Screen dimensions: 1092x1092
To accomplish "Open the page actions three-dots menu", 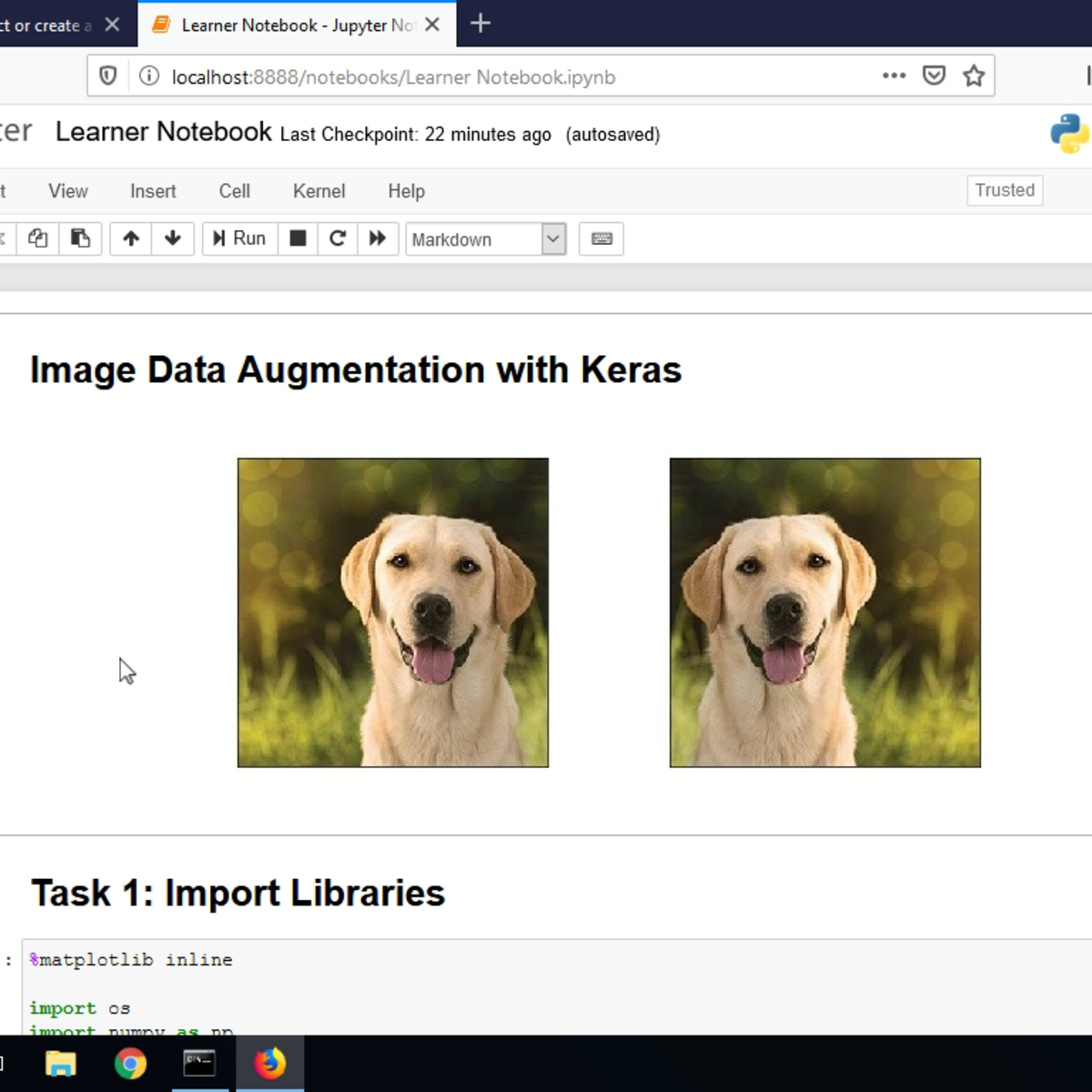I will pyautogui.click(x=894, y=76).
